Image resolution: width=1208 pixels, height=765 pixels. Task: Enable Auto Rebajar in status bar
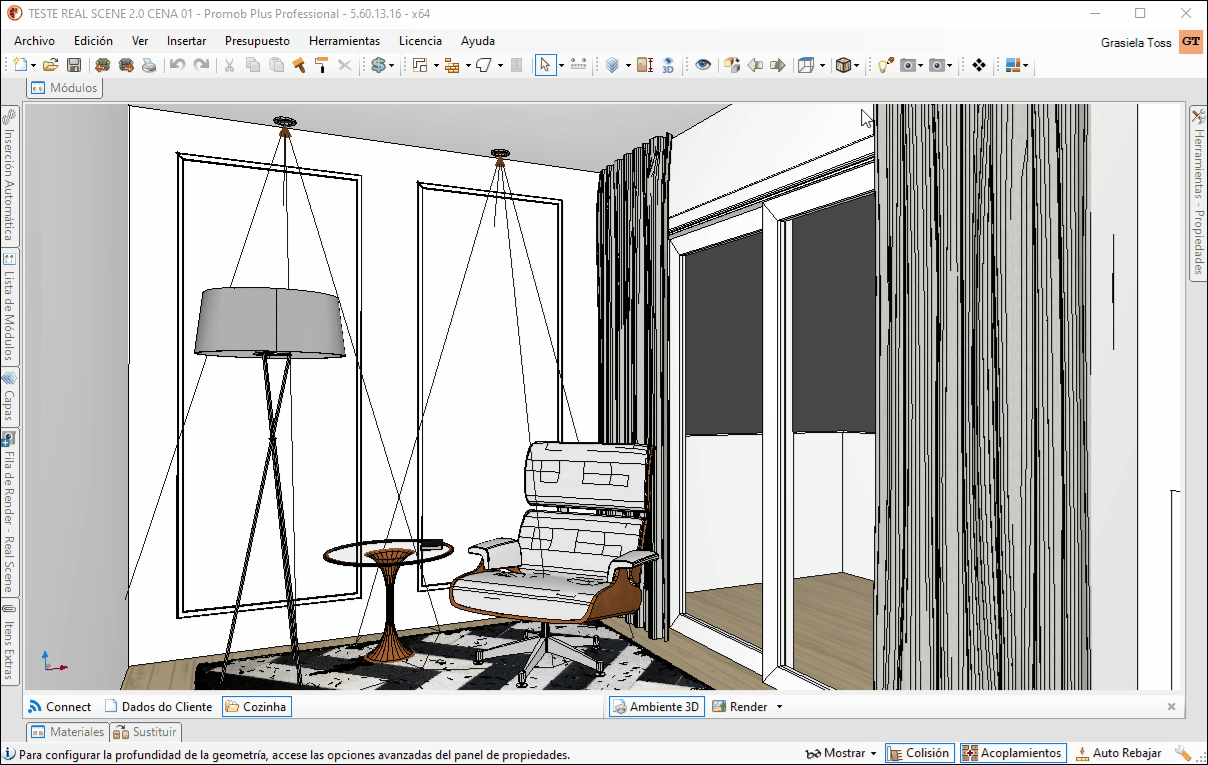pos(1118,753)
